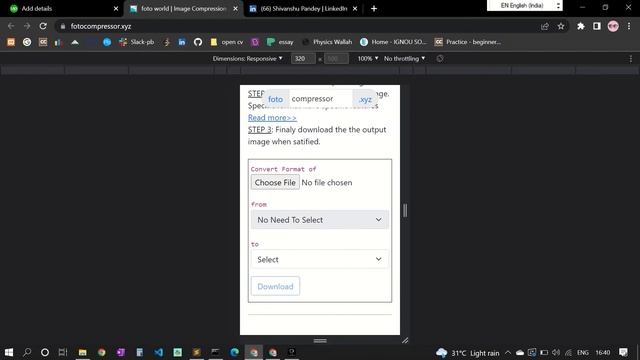Follow Read more>> link
Viewport: 640px width, 360px height.
tap(272, 118)
